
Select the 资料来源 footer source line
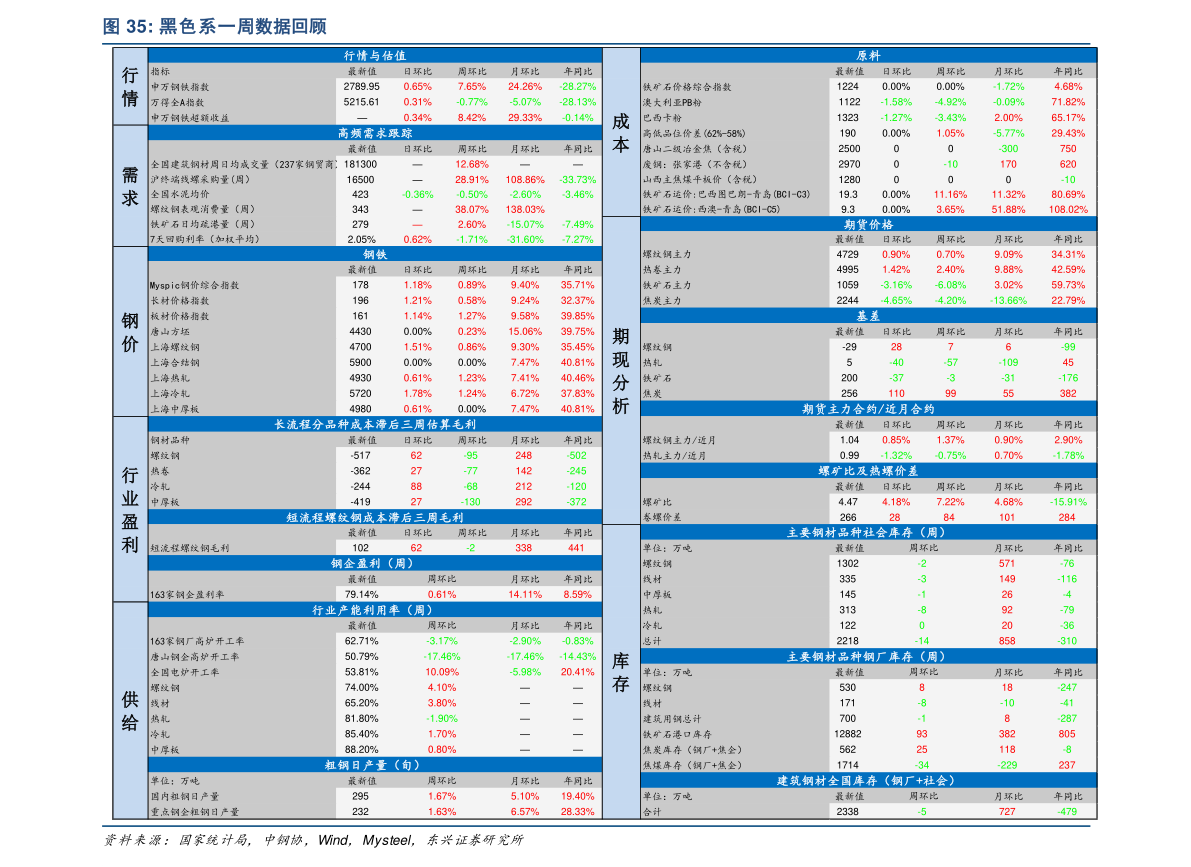point(314,840)
